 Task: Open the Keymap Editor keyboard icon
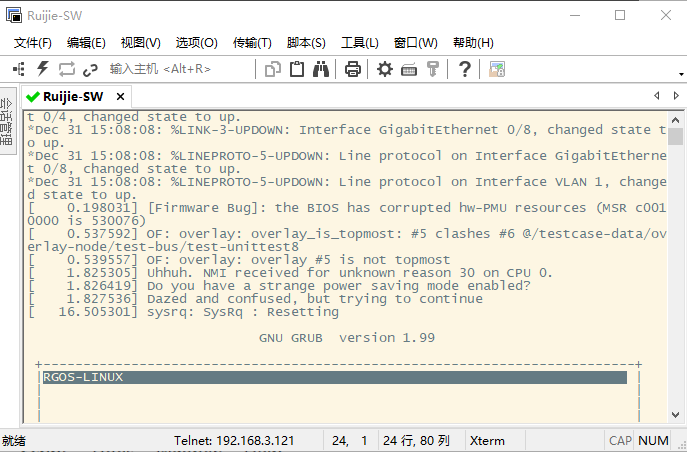click(409, 69)
